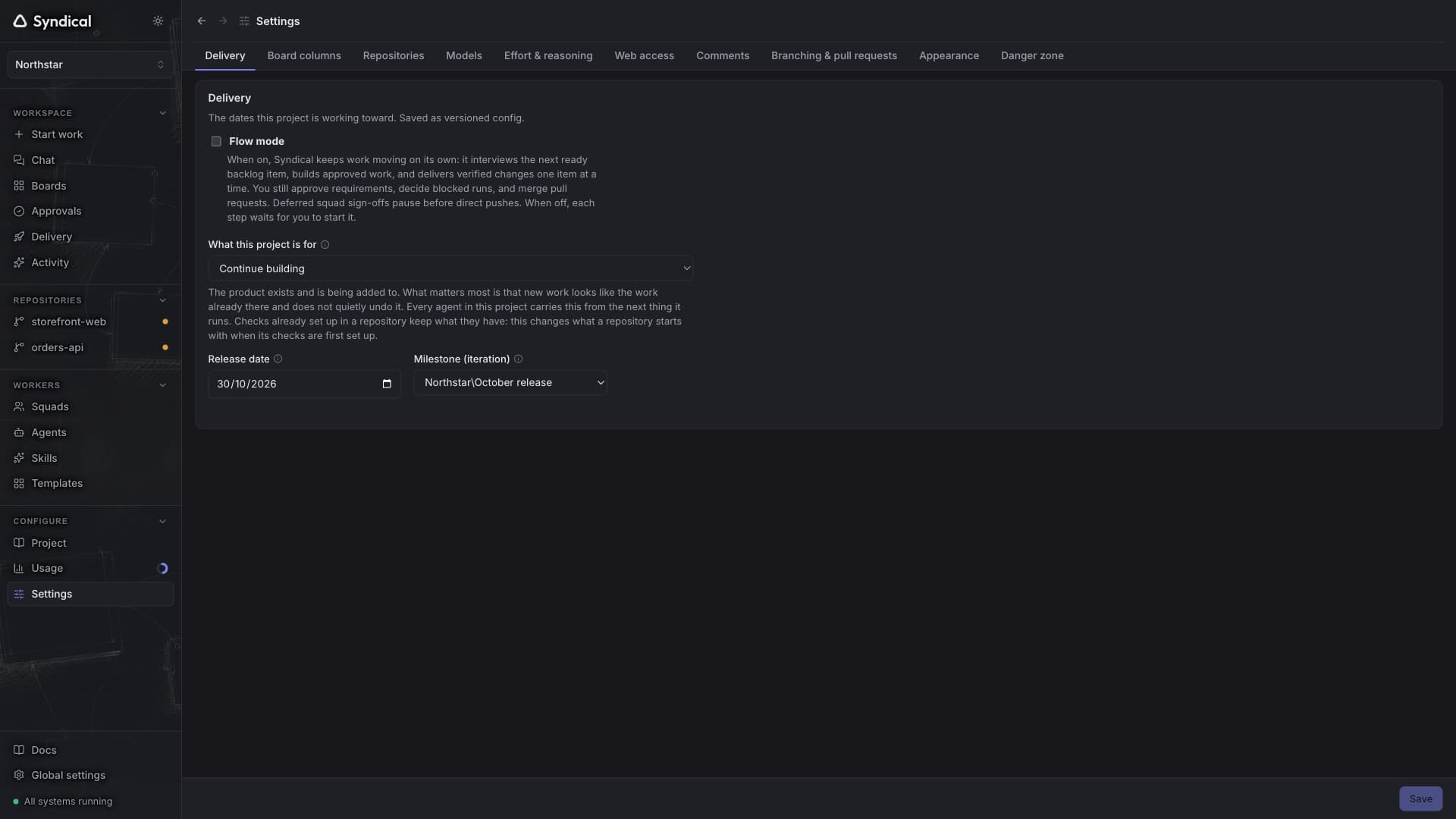Switch to the Effort & reasoning tab
The image size is (1456, 819).
tap(548, 55)
